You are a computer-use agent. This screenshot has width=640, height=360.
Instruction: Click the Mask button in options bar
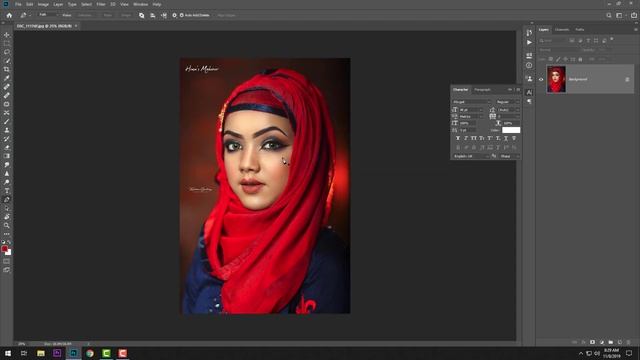107,15
